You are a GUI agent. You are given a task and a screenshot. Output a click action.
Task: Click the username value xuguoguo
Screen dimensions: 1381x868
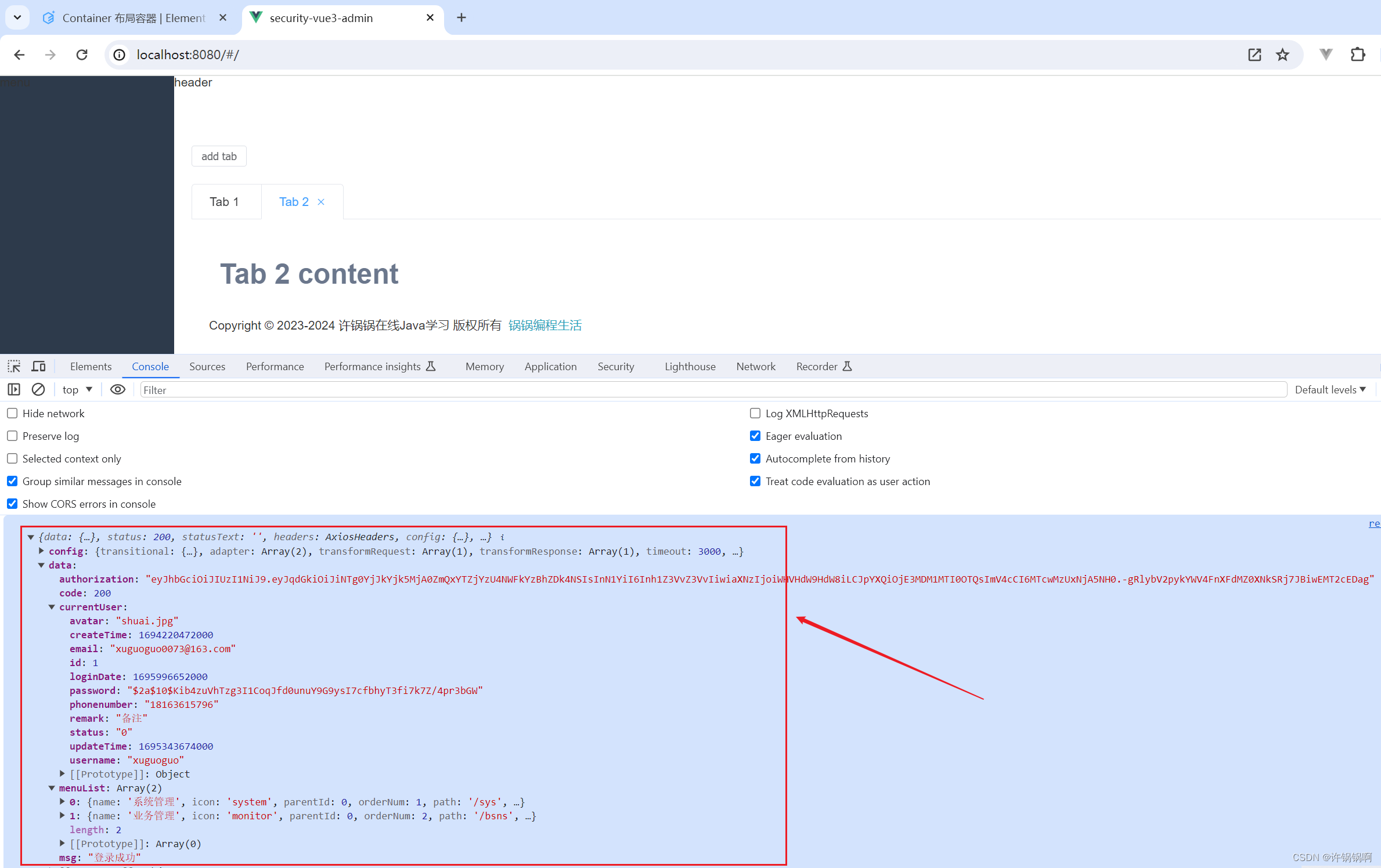(156, 760)
